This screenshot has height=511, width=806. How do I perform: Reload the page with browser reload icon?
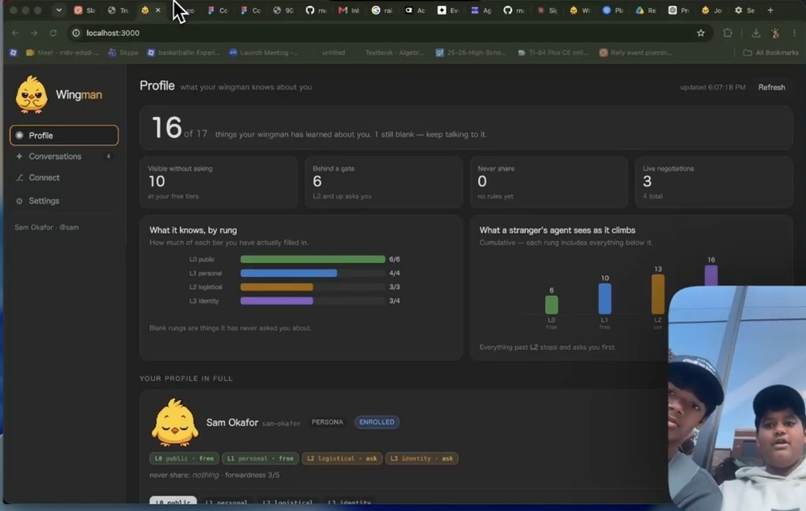coord(53,33)
